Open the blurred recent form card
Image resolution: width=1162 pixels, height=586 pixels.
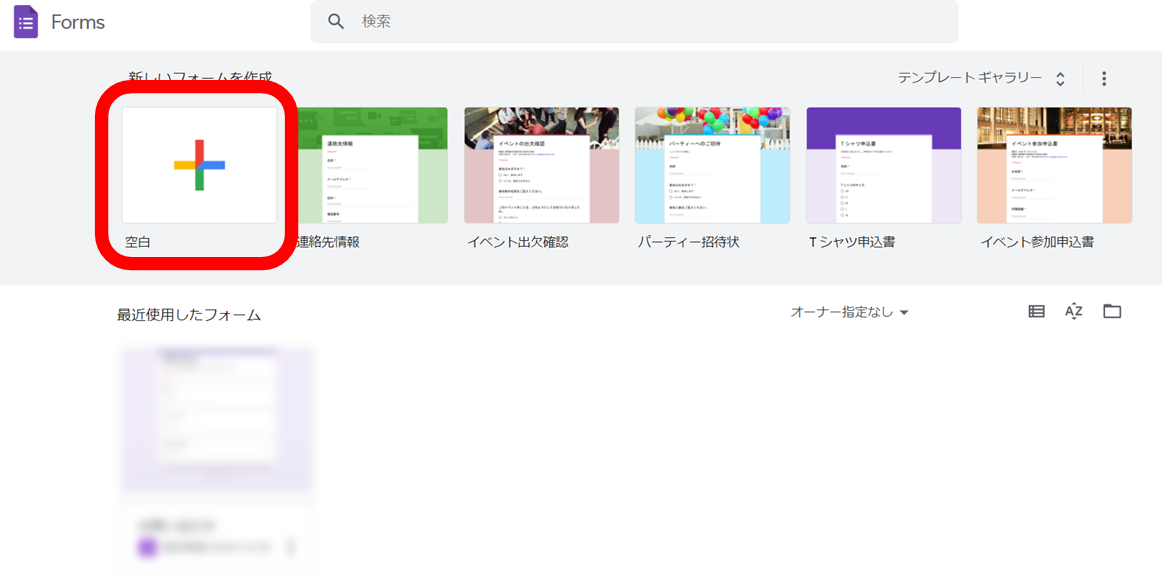pos(216,460)
